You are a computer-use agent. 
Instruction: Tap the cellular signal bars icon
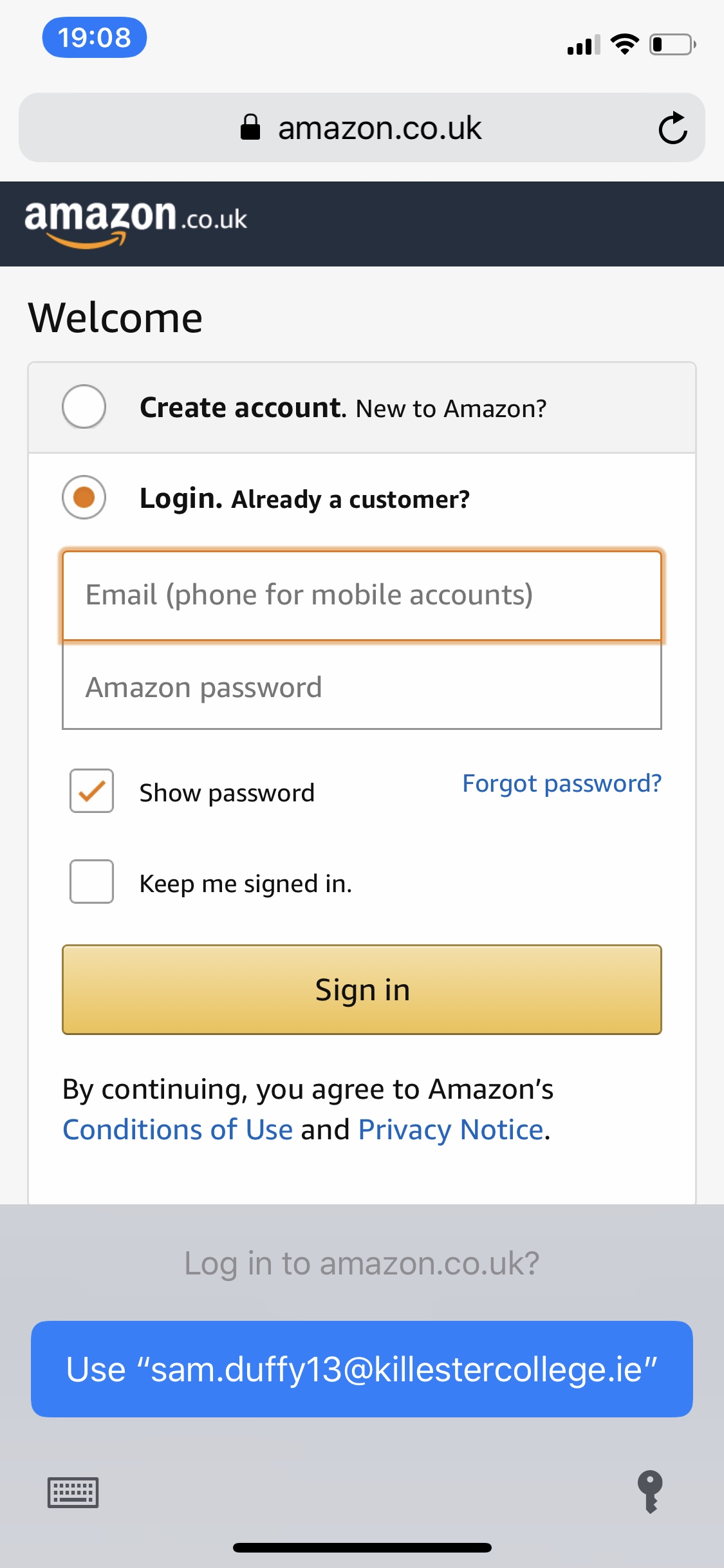(584, 44)
